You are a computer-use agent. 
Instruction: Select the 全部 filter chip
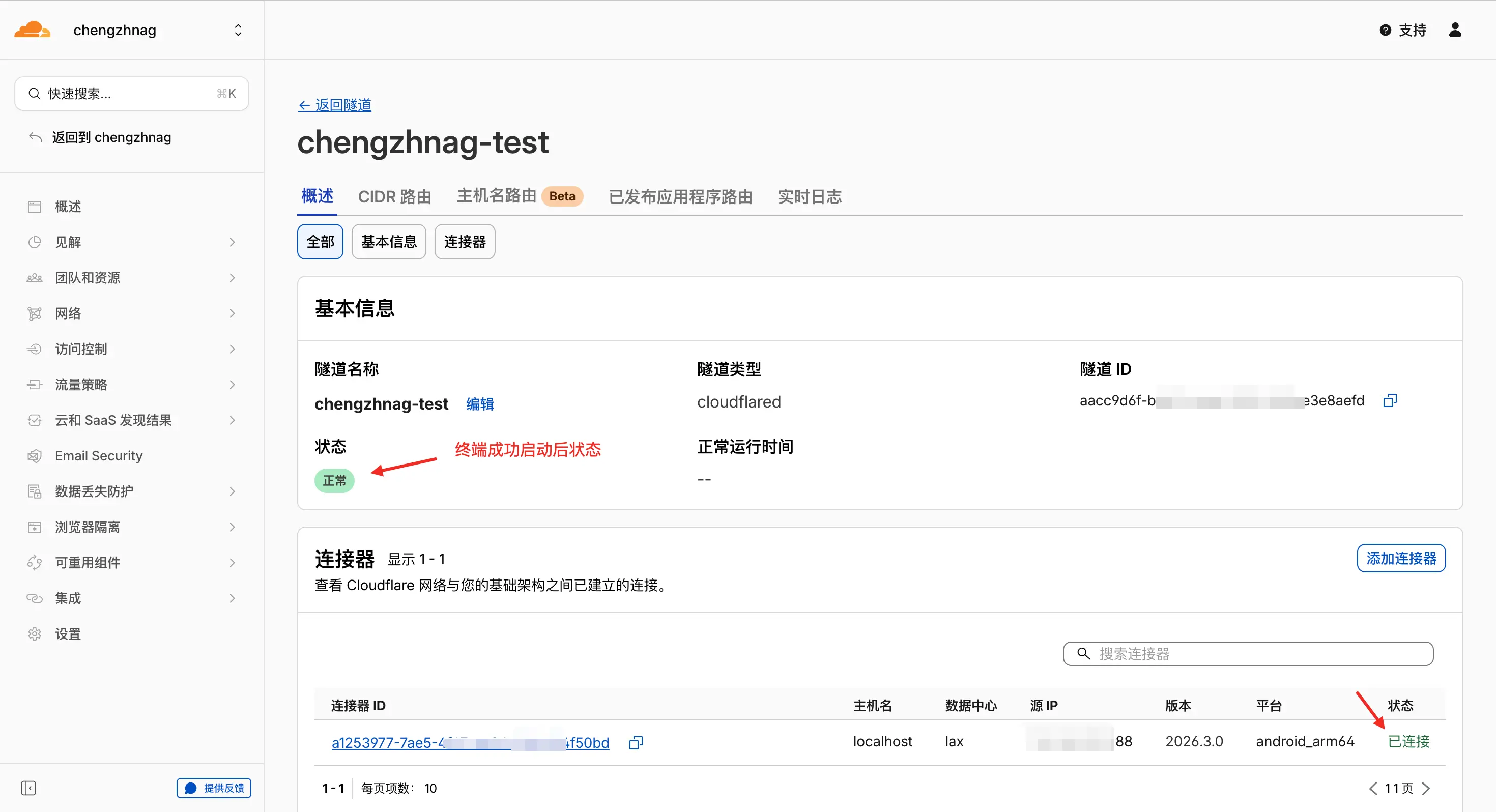pyautogui.click(x=320, y=242)
